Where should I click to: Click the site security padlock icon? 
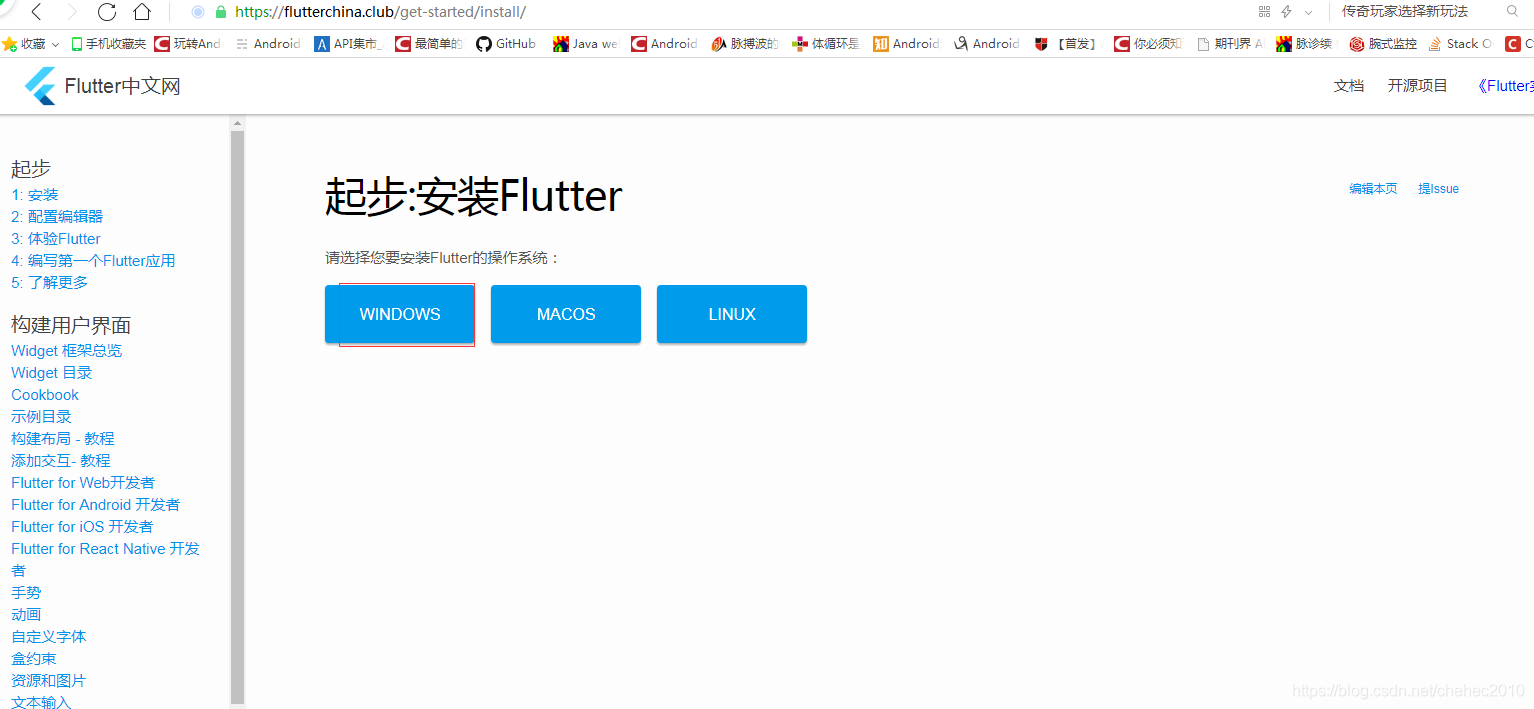222,13
